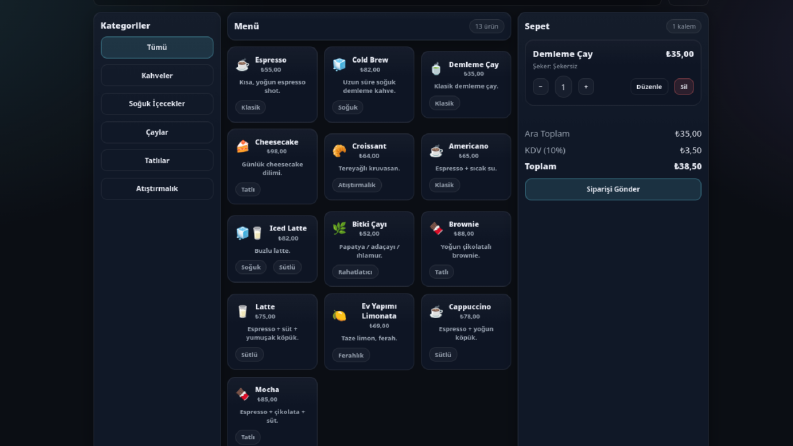Click the Demleme Çay tea cup icon

[436, 68]
